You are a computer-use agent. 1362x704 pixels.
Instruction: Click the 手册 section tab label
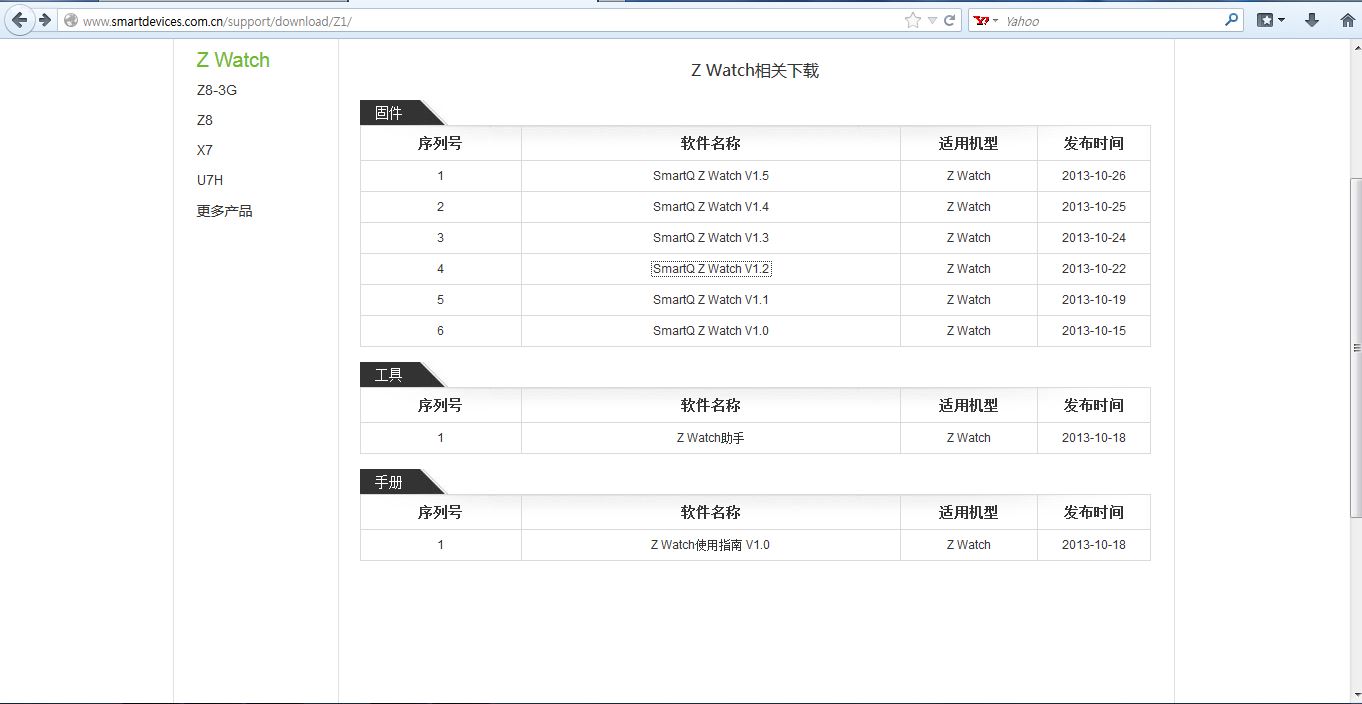(389, 482)
